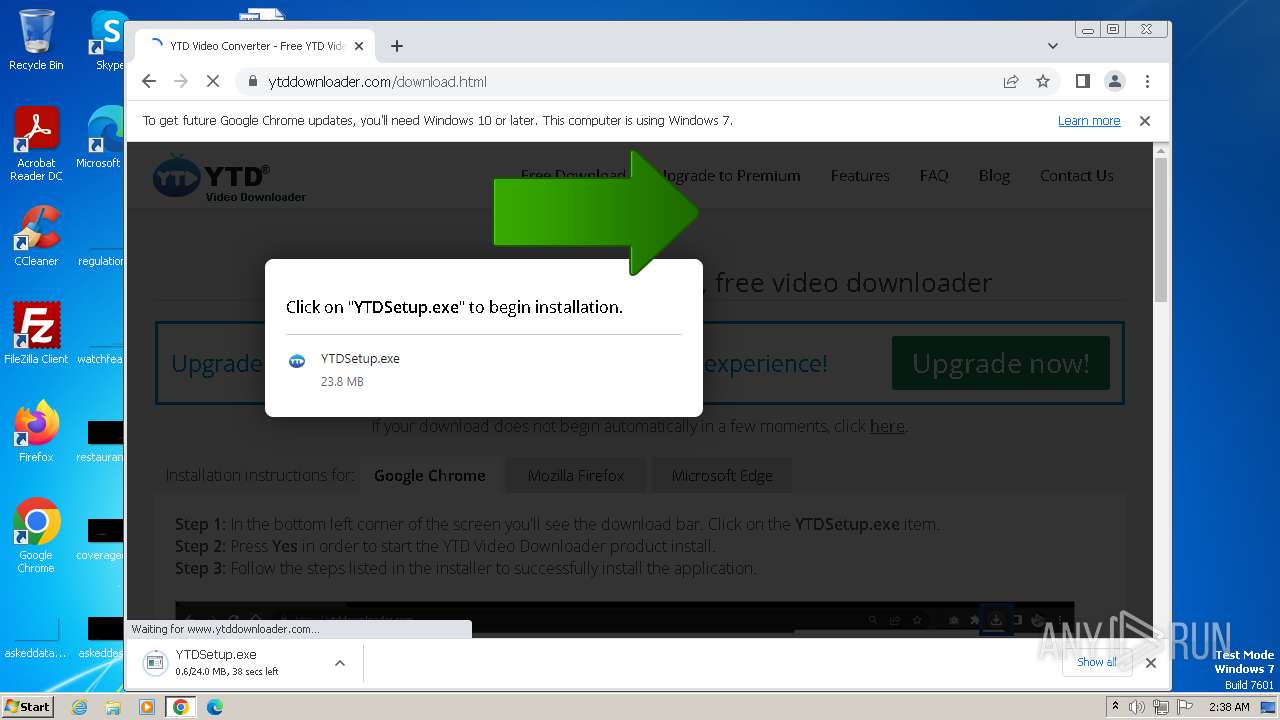The image size is (1280, 720).
Task: Select Mozilla Firefox installation instructions tab
Action: point(576,475)
